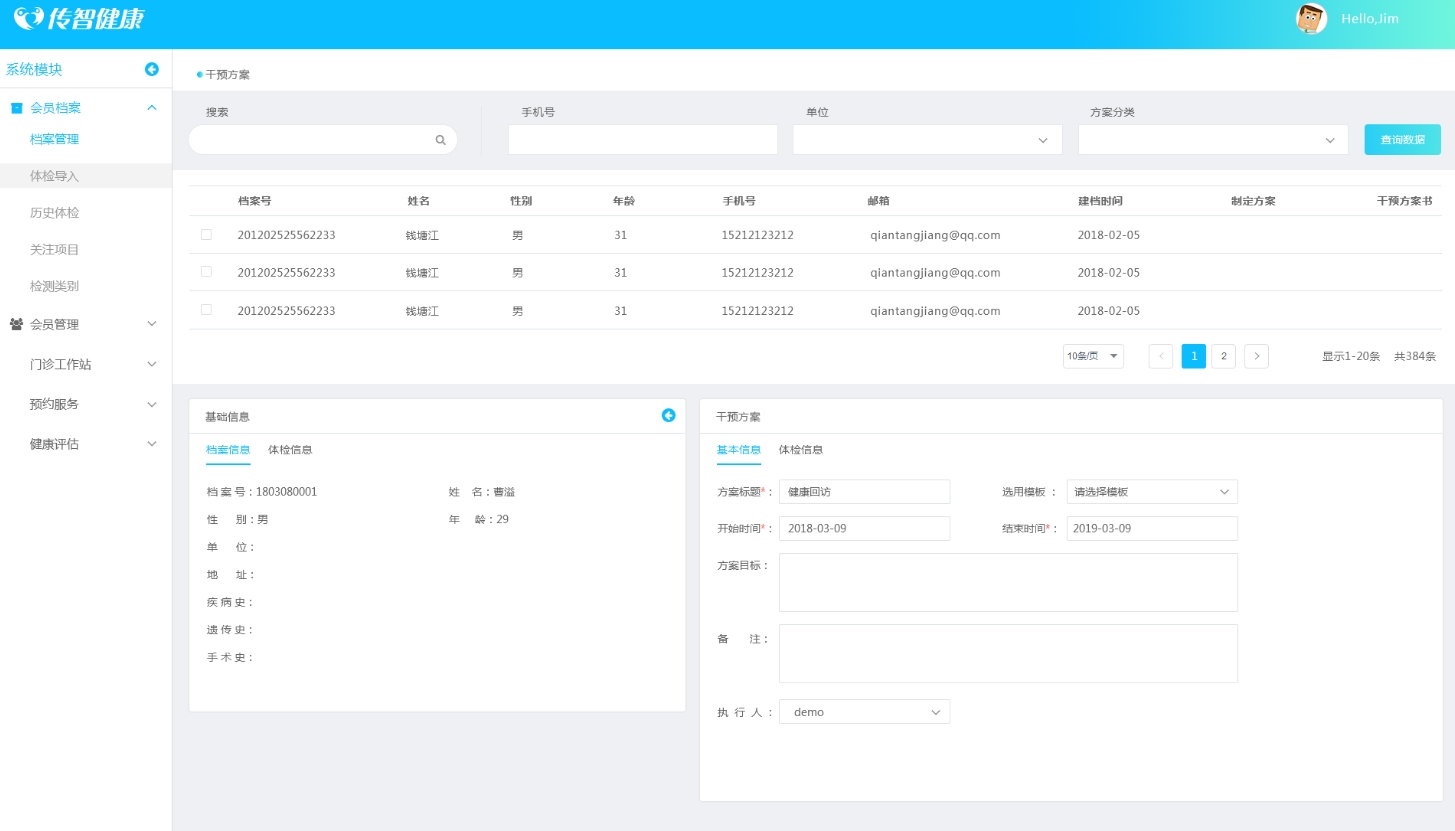Collapse 基础信息 panel with blue arrow icon
This screenshot has width=1455, height=831.
click(x=669, y=415)
